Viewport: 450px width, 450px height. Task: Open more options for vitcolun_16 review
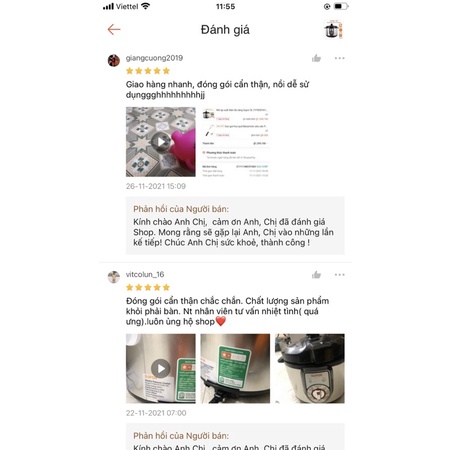339,275
